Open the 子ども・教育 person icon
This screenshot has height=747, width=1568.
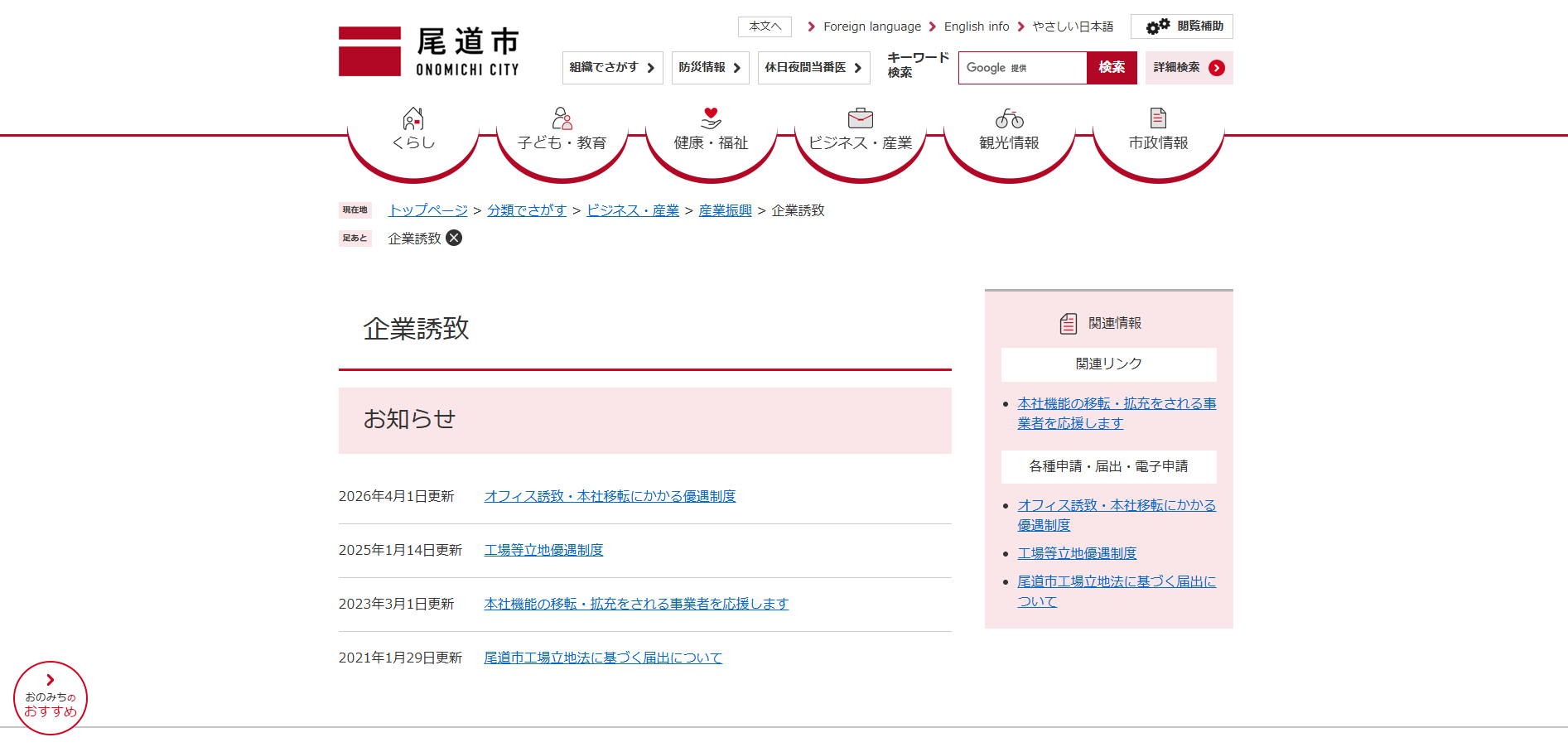[562, 118]
